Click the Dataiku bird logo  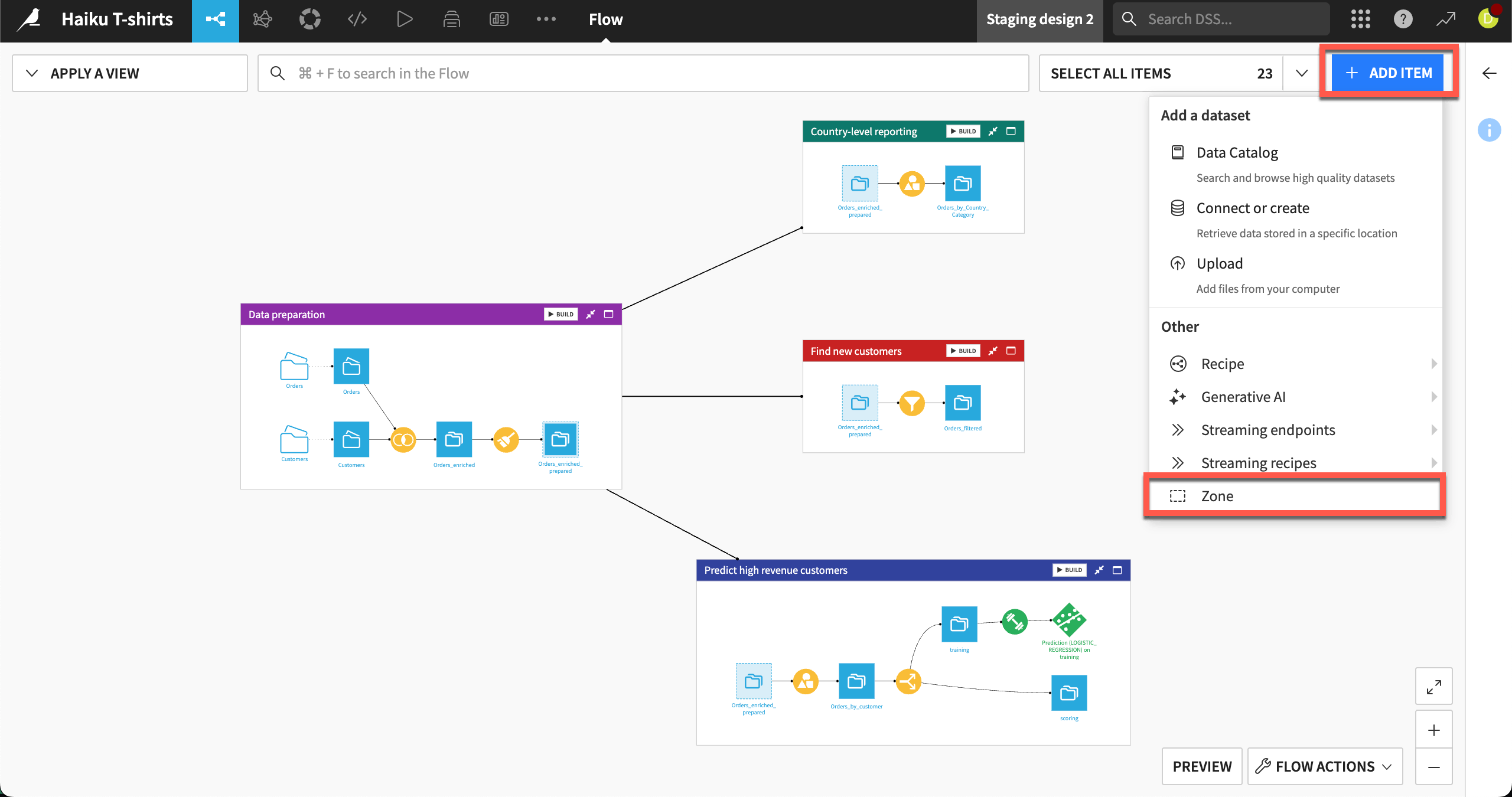(28, 19)
